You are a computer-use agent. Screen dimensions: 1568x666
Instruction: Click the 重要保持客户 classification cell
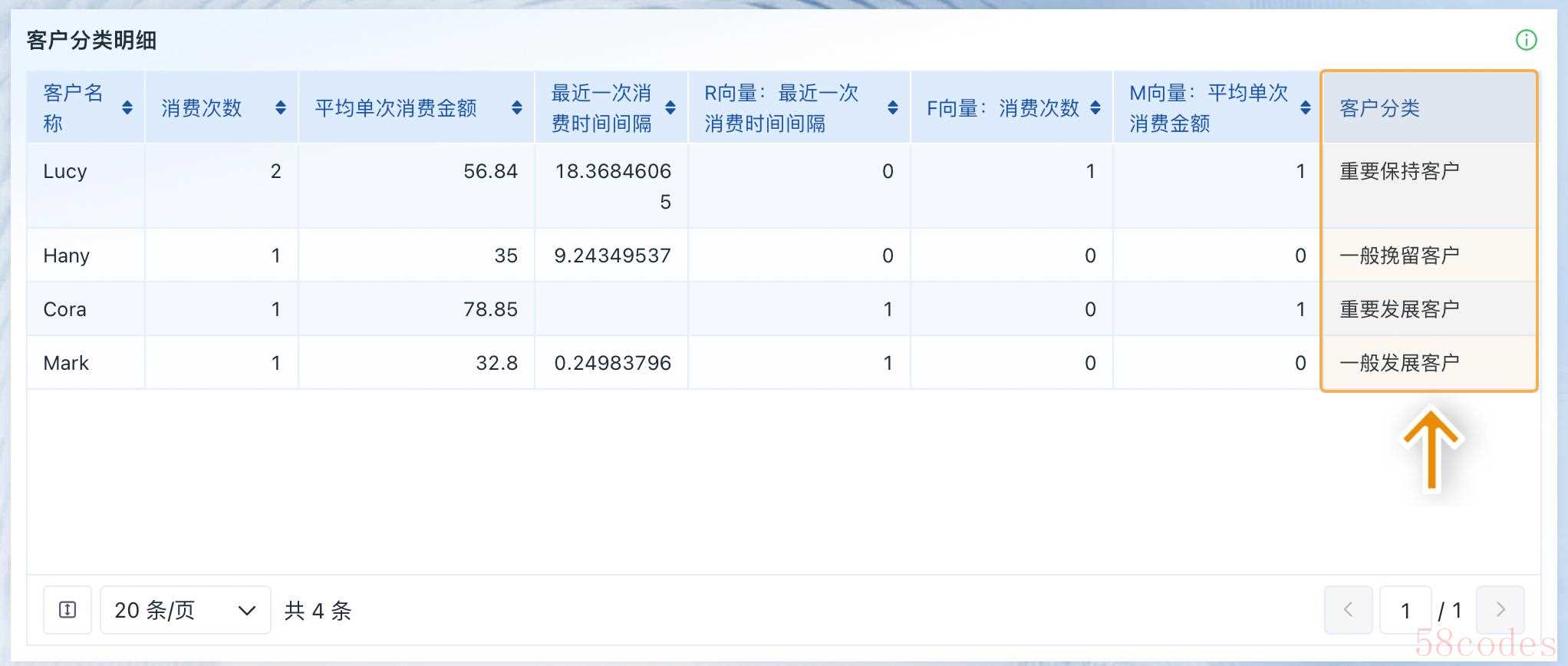(1399, 171)
